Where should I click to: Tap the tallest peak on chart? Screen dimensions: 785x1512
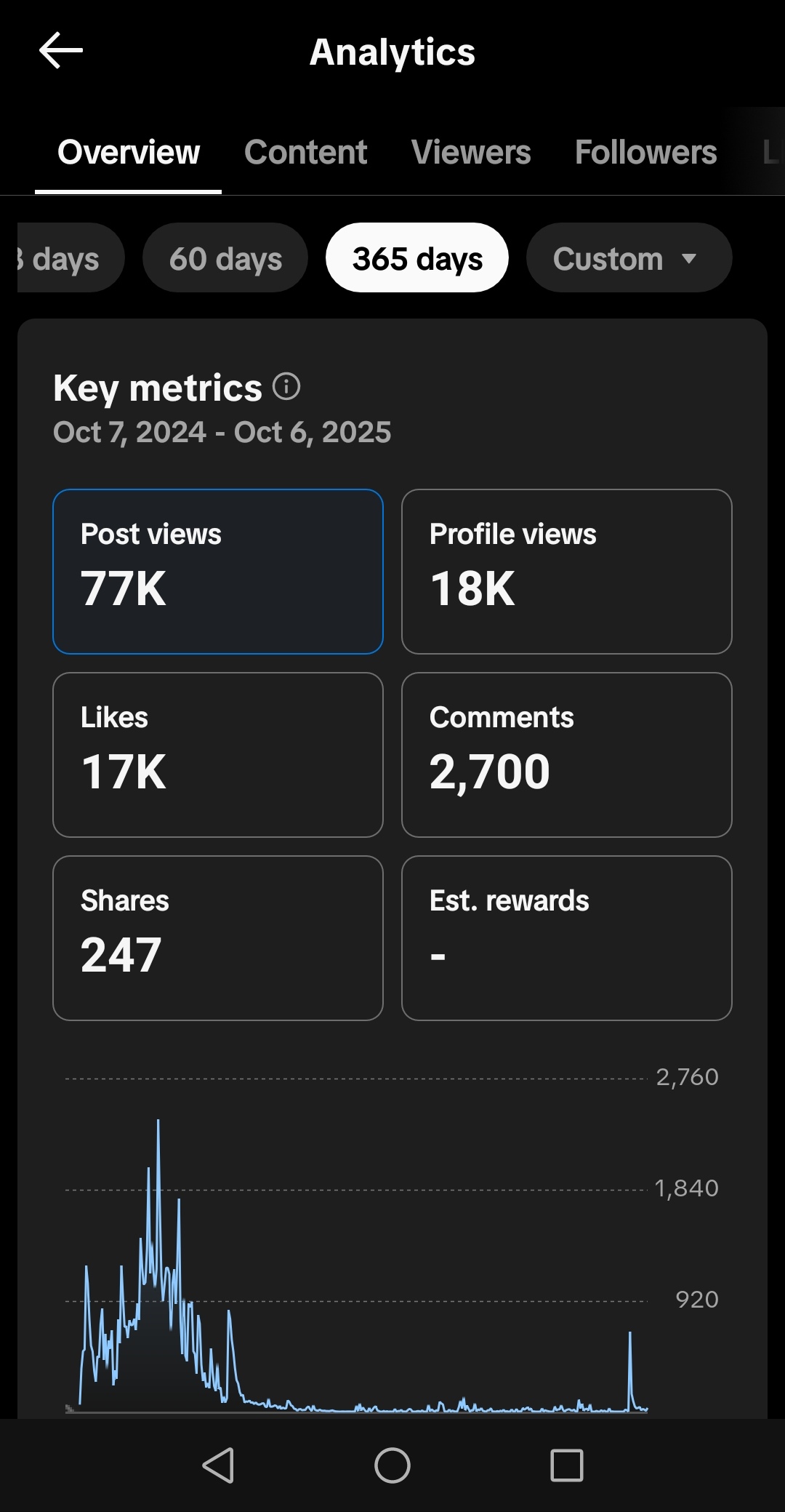158,1124
